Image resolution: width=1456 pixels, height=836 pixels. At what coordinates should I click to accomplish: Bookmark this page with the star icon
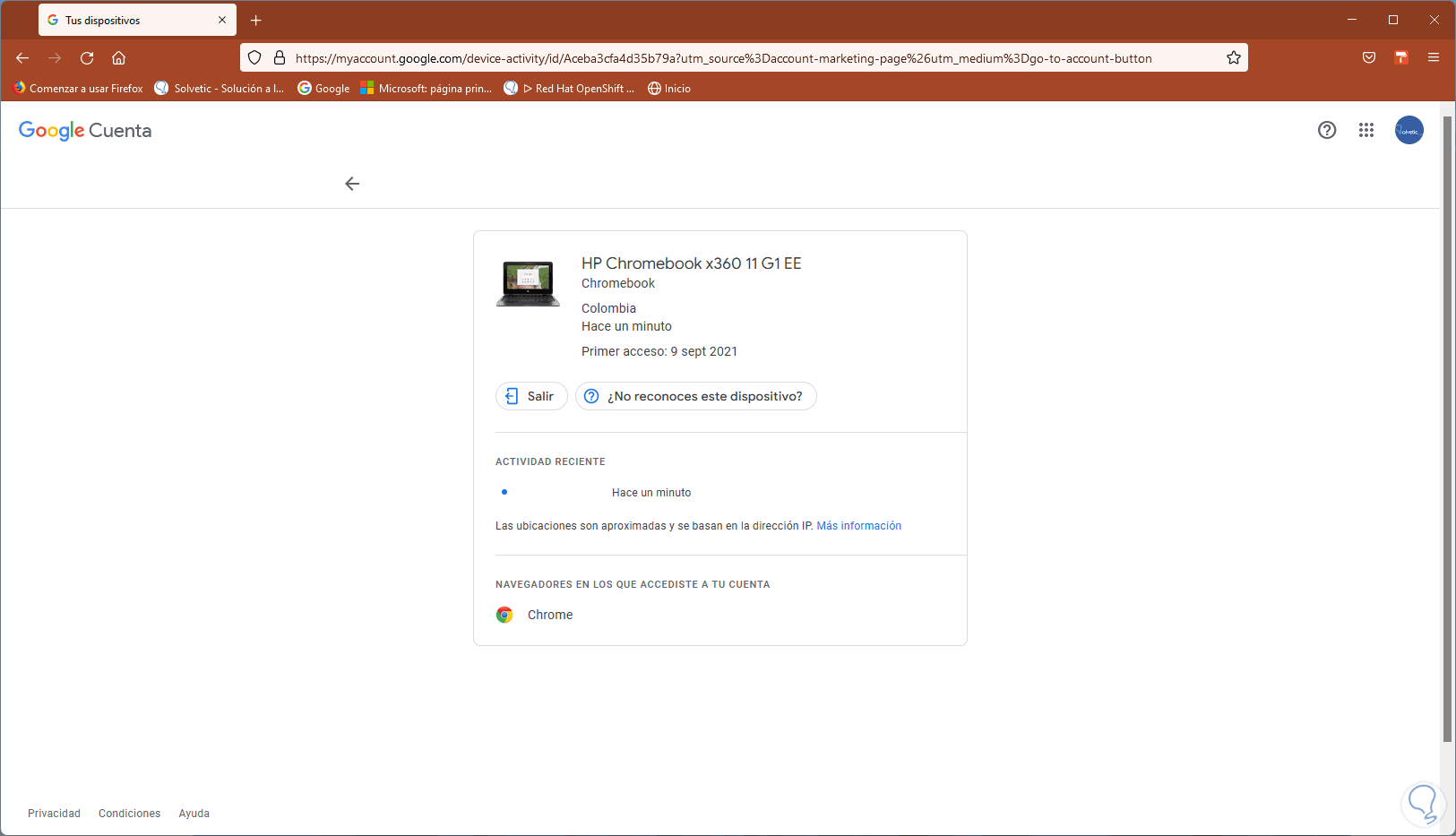click(x=1234, y=58)
